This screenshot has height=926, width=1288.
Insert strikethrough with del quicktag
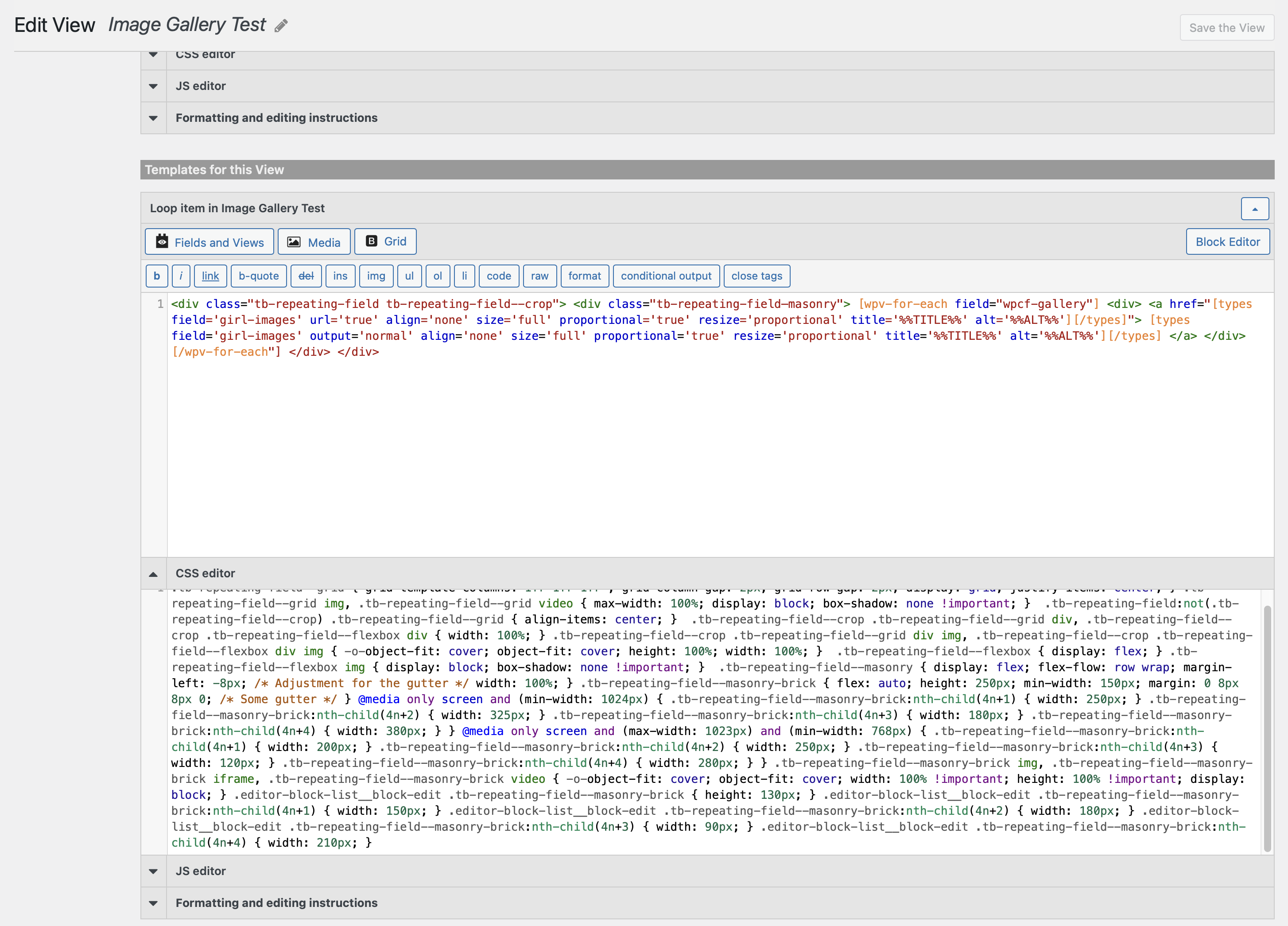pos(306,276)
